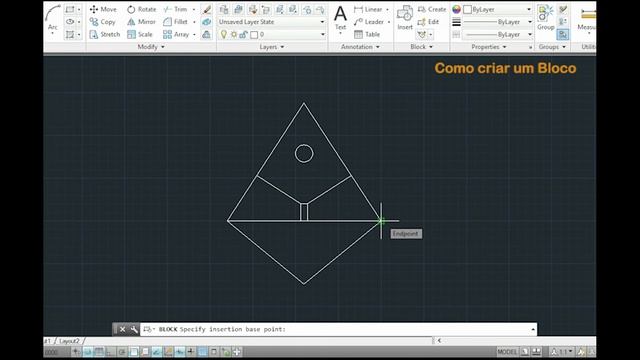The height and width of the screenshot is (360, 640).
Task: Toggle Polar Tracking in status bar
Action: (122, 351)
